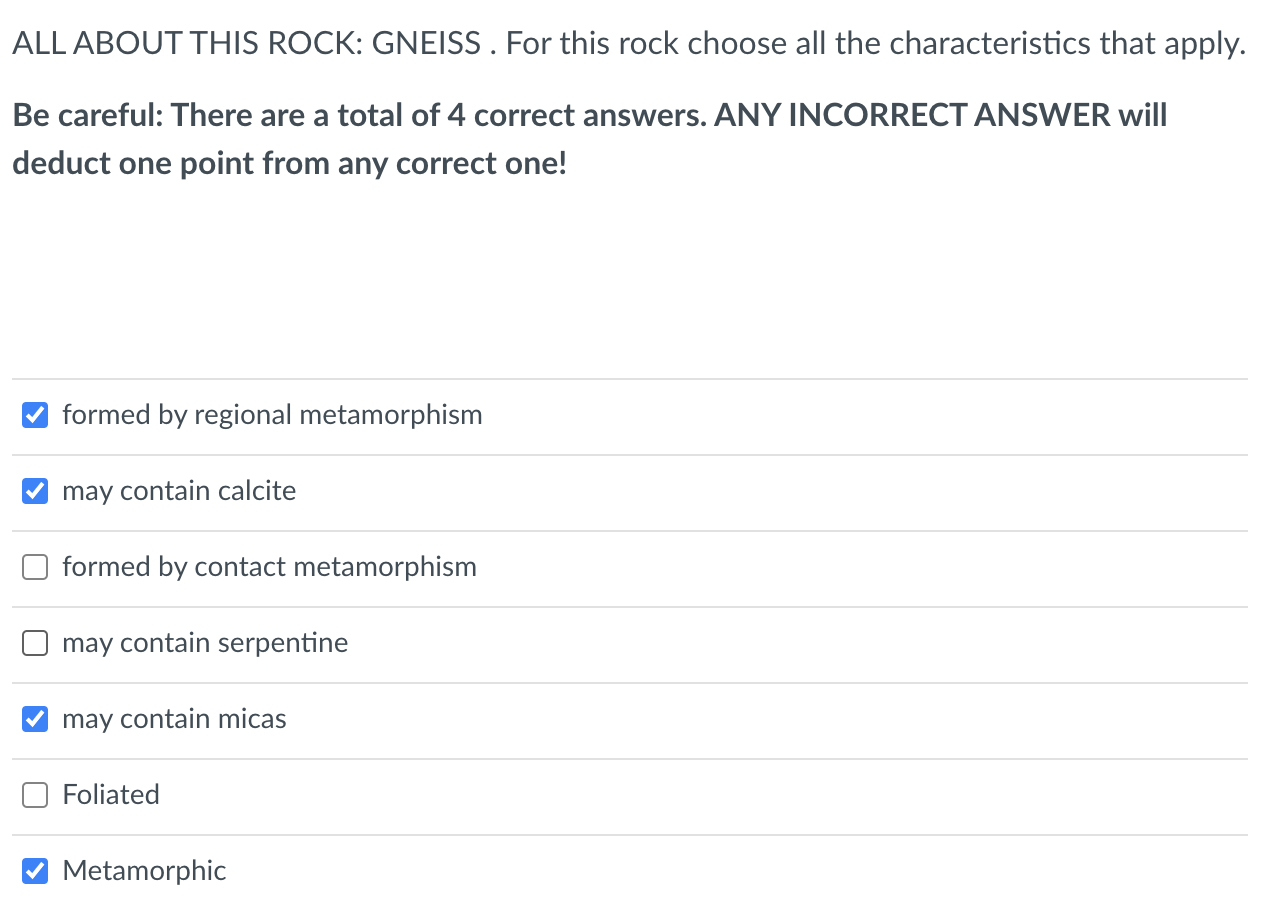Uncheck 'may contain micas'
The width and height of the screenshot is (1268, 918).
(x=35, y=719)
